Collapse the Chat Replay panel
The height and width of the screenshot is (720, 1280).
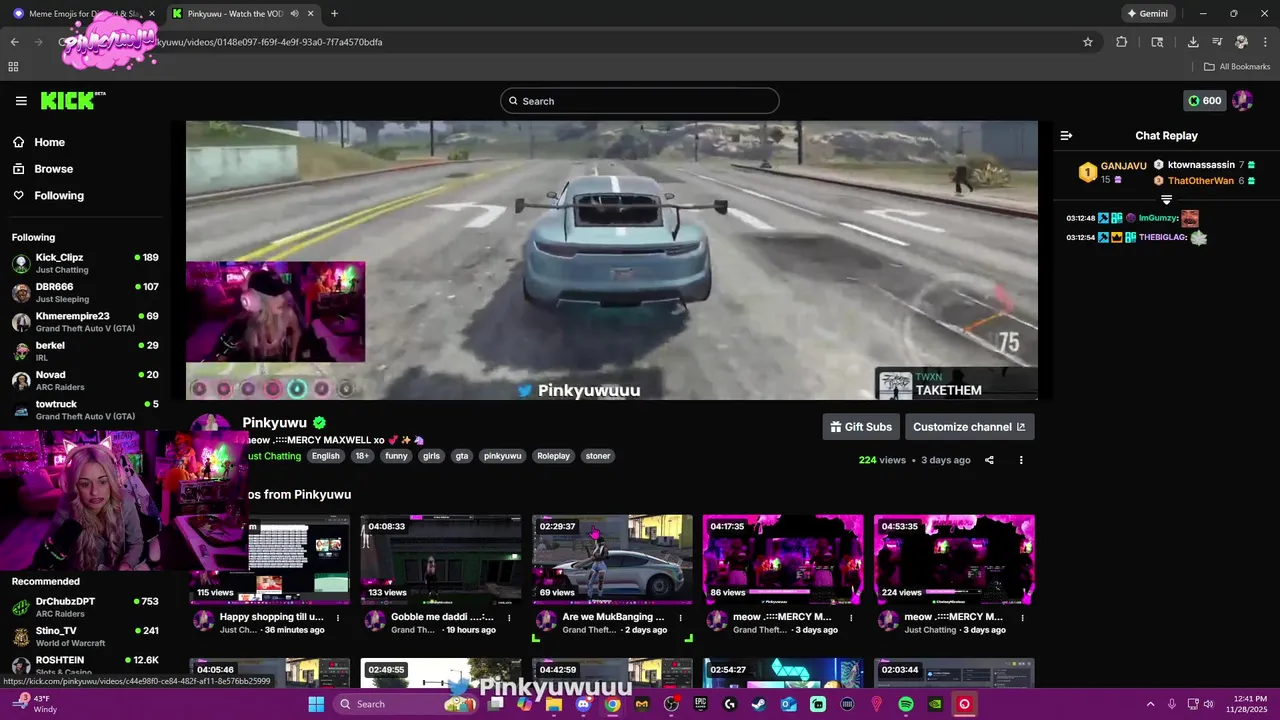coord(1066,136)
